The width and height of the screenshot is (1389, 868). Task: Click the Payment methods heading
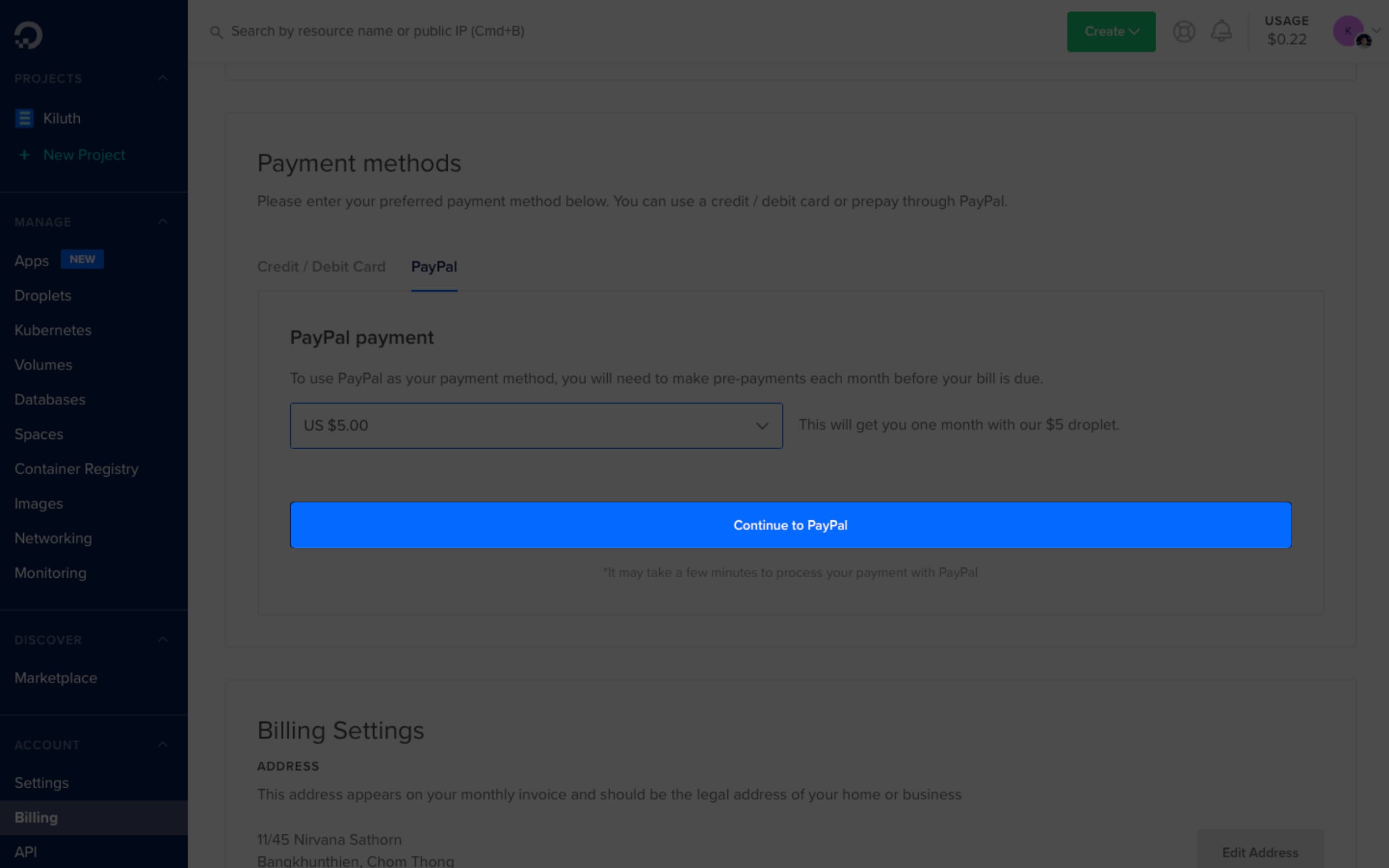[359, 164]
